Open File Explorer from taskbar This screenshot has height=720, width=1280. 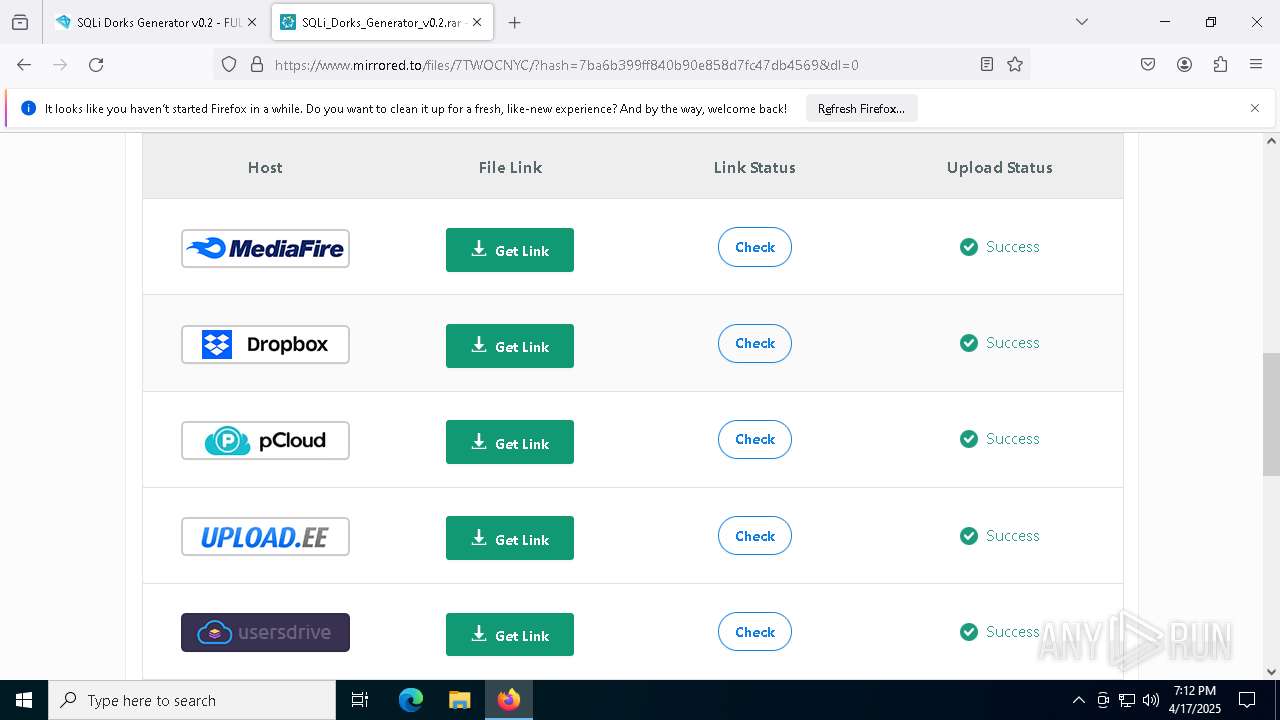[459, 700]
